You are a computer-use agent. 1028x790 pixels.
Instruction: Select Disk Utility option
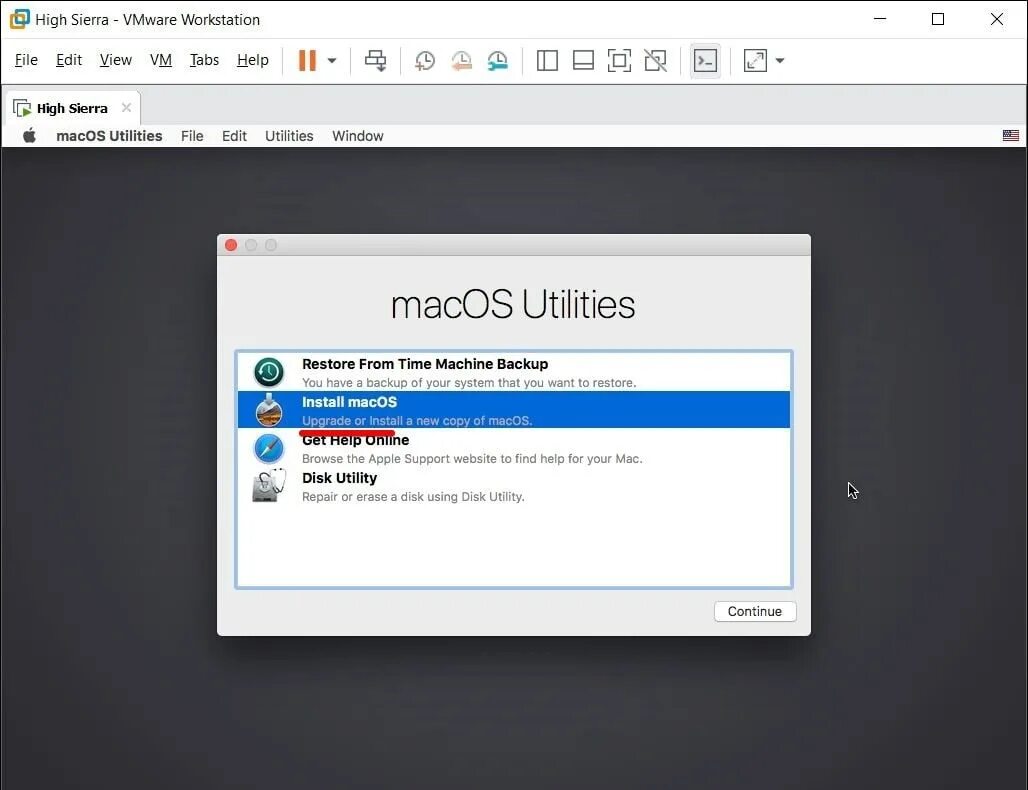pyautogui.click(x=513, y=486)
